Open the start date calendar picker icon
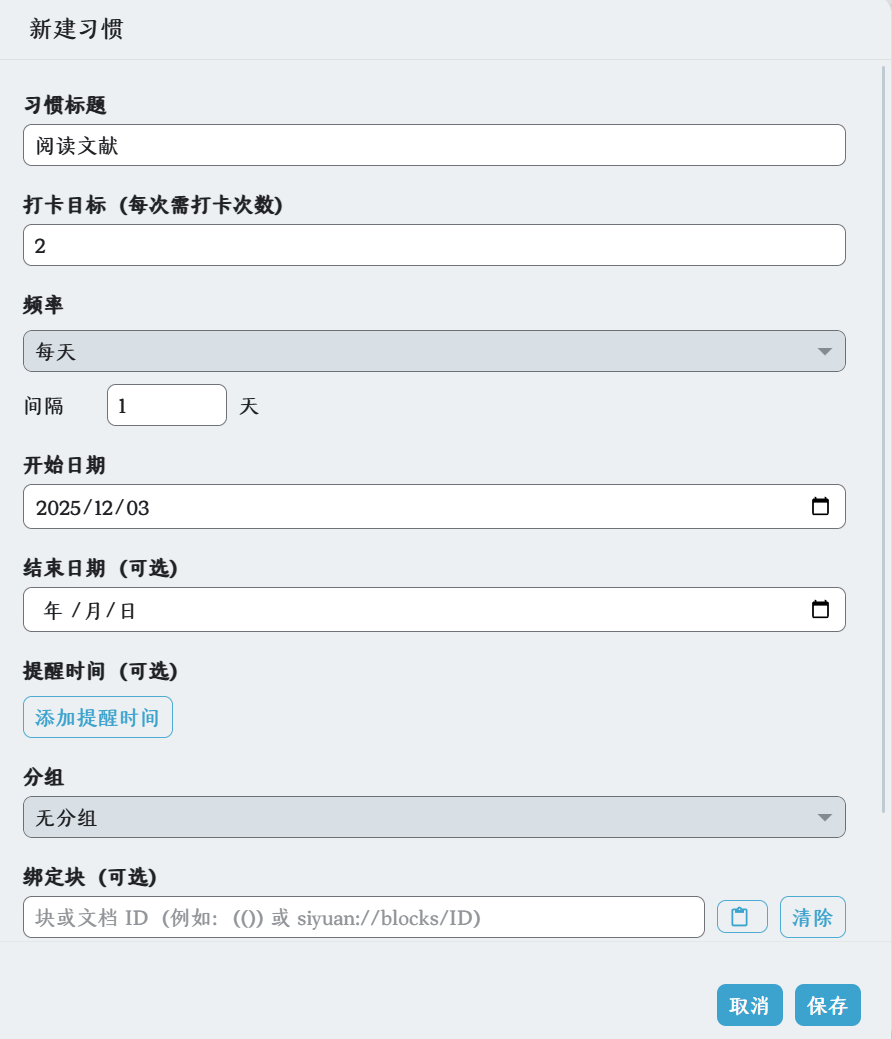Screen dimensions: 892x1039 (820, 507)
